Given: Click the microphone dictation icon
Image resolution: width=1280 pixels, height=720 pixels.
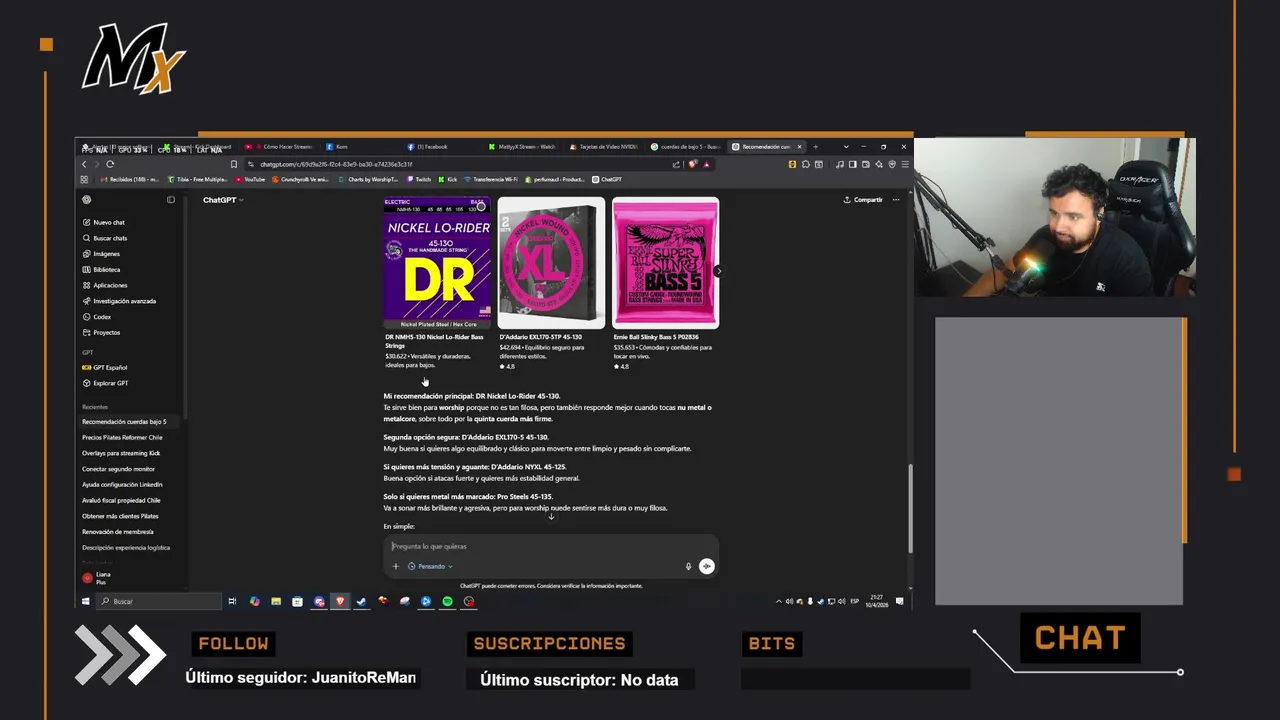Looking at the screenshot, I should [688, 566].
